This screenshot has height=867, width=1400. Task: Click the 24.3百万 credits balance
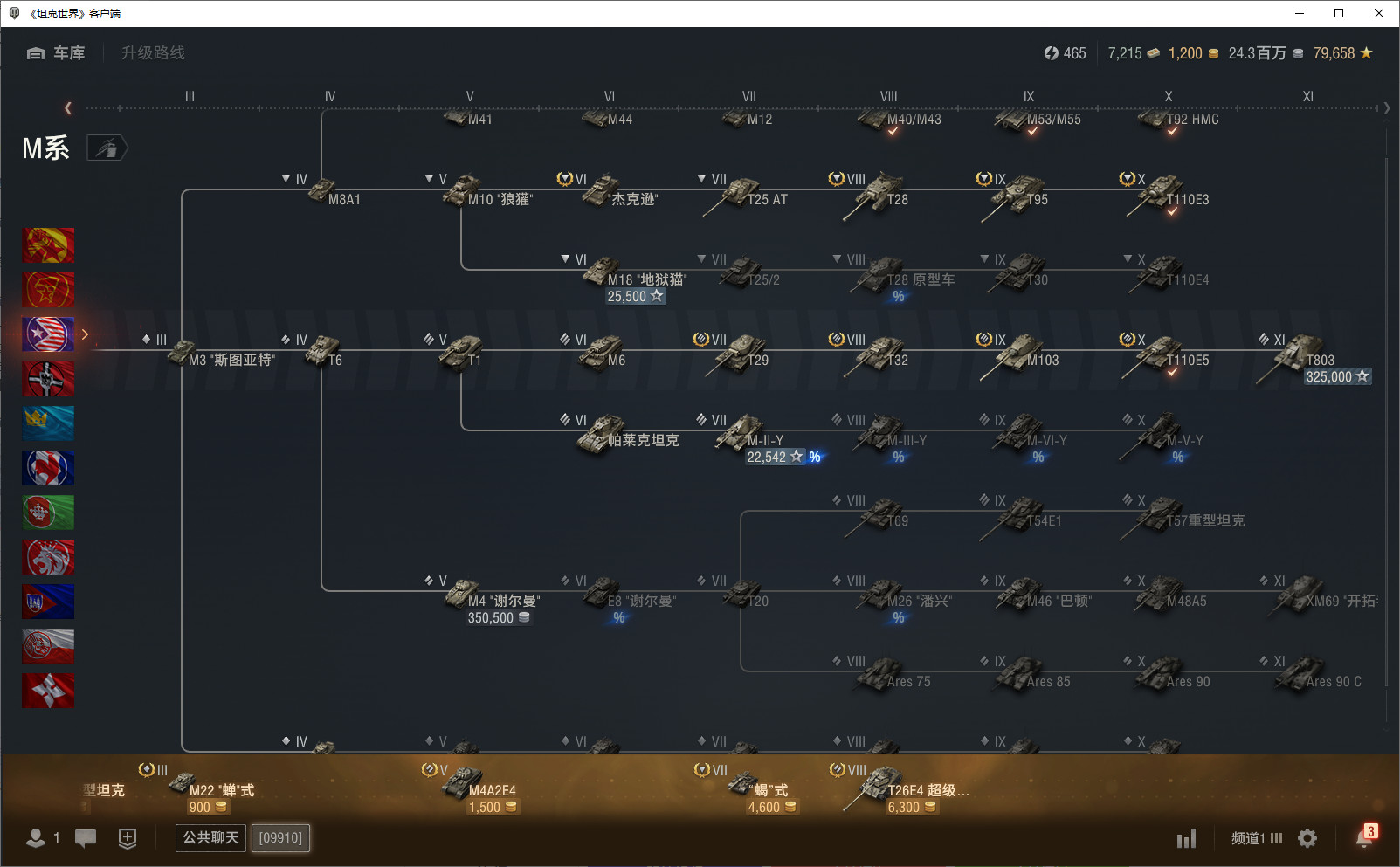(1266, 53)
